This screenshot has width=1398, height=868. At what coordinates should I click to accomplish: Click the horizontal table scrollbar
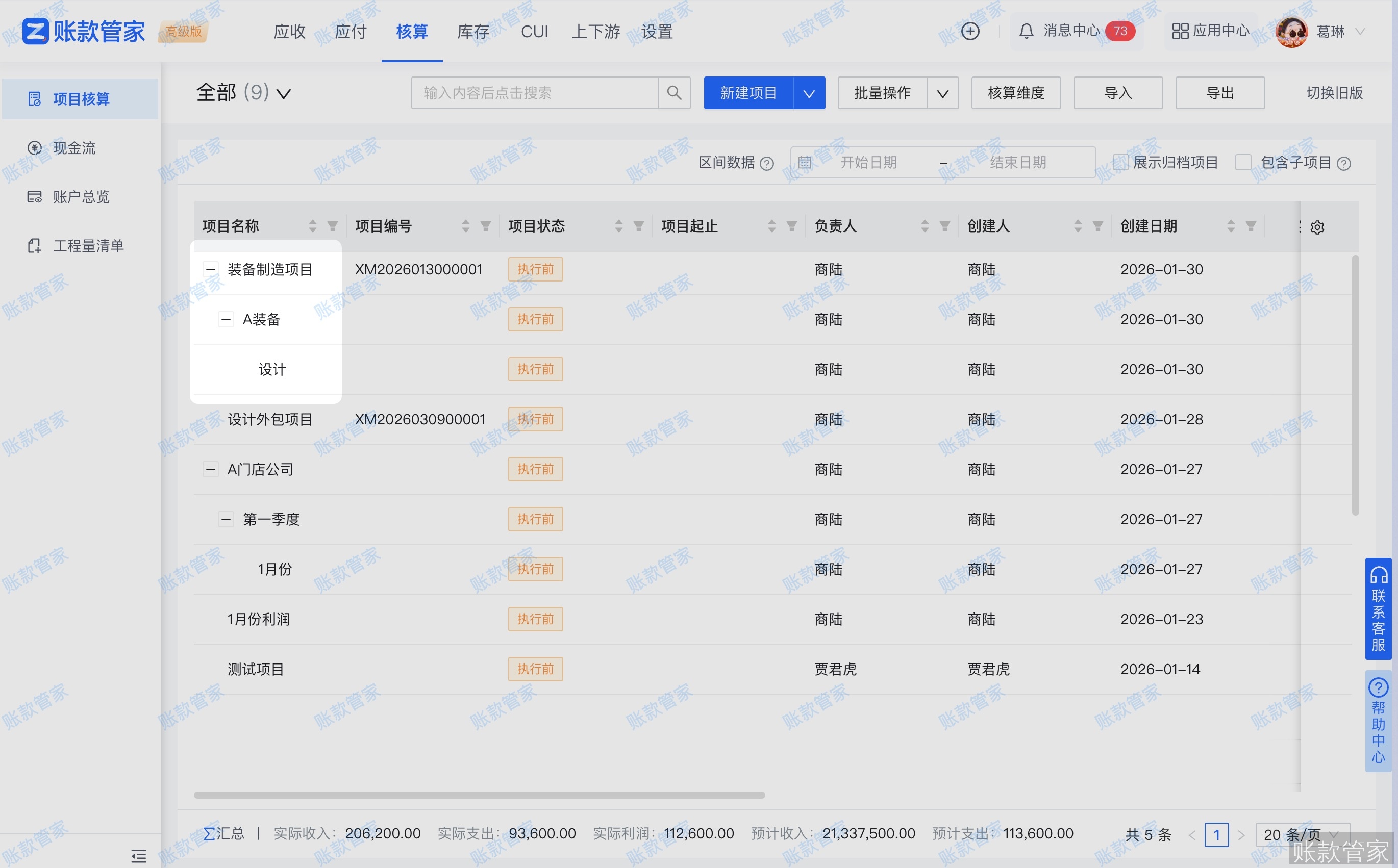coord(479,795)
